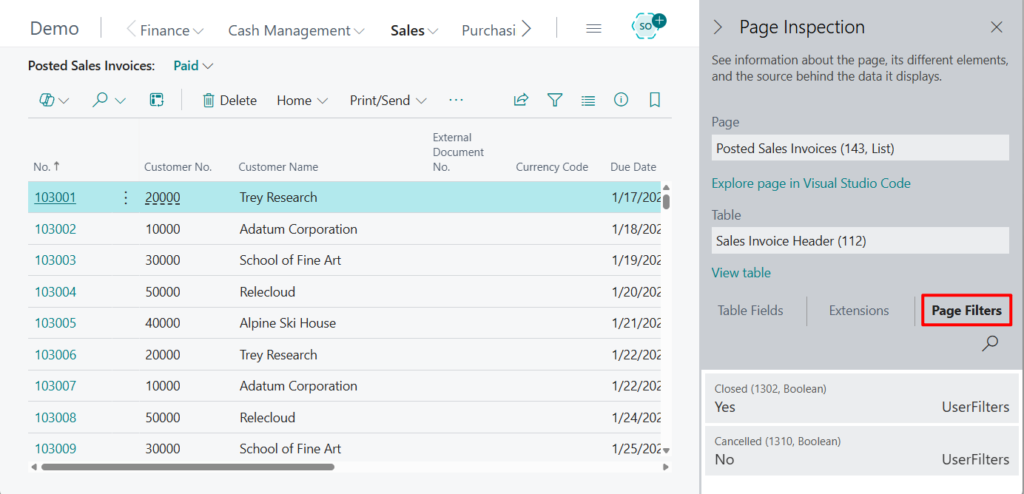Image resolution: width=1024 pixels, height=494 pixels.
Task: Open the hamburger navigation menu
Action: [593, 29]
